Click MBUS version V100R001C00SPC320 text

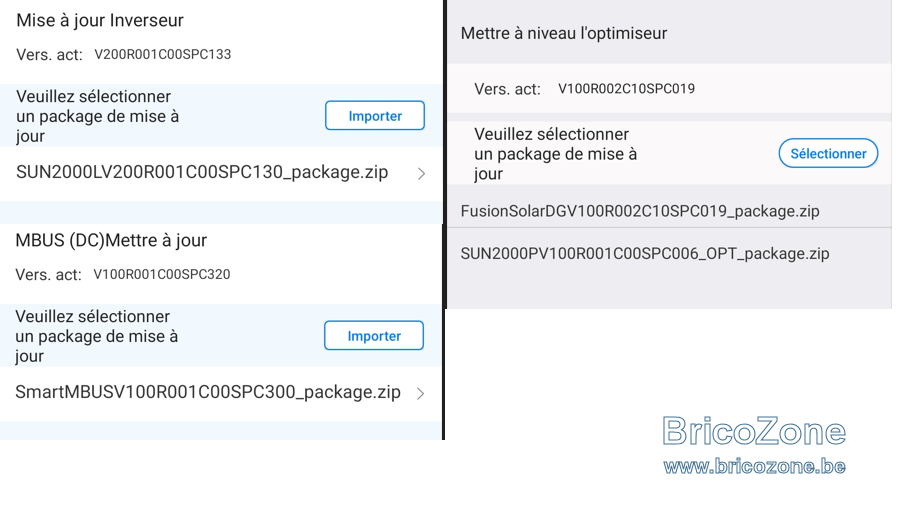pyautogui.click(x=162, y=274)
